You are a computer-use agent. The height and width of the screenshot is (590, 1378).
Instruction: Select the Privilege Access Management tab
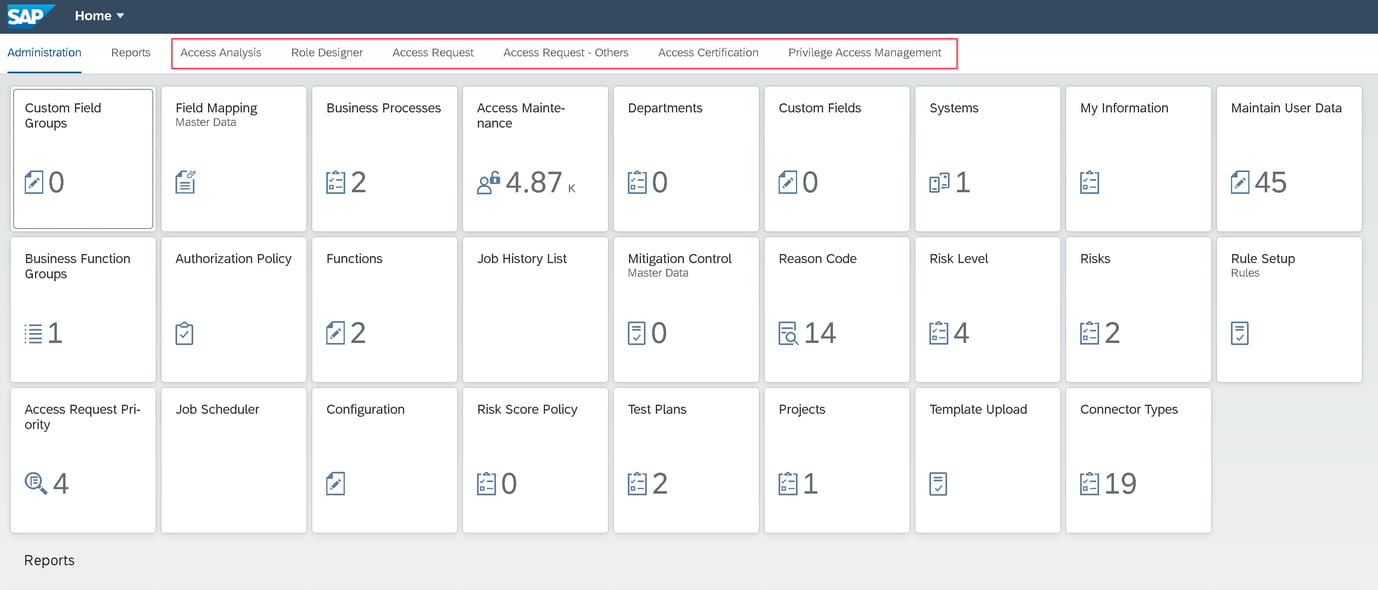866,52
